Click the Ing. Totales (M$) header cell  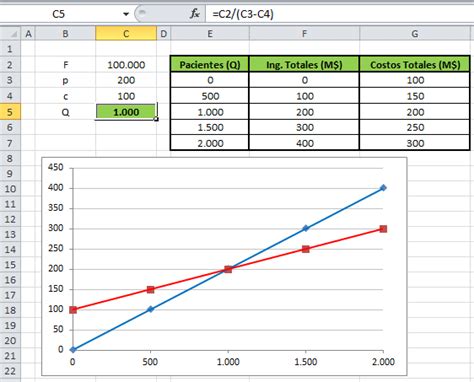(304, 64)
